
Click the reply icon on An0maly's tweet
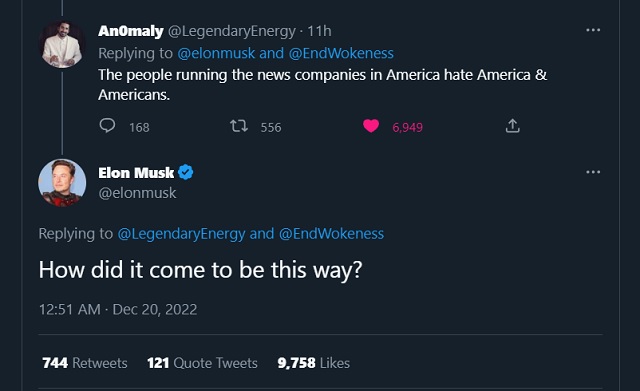tap(107, 126)
